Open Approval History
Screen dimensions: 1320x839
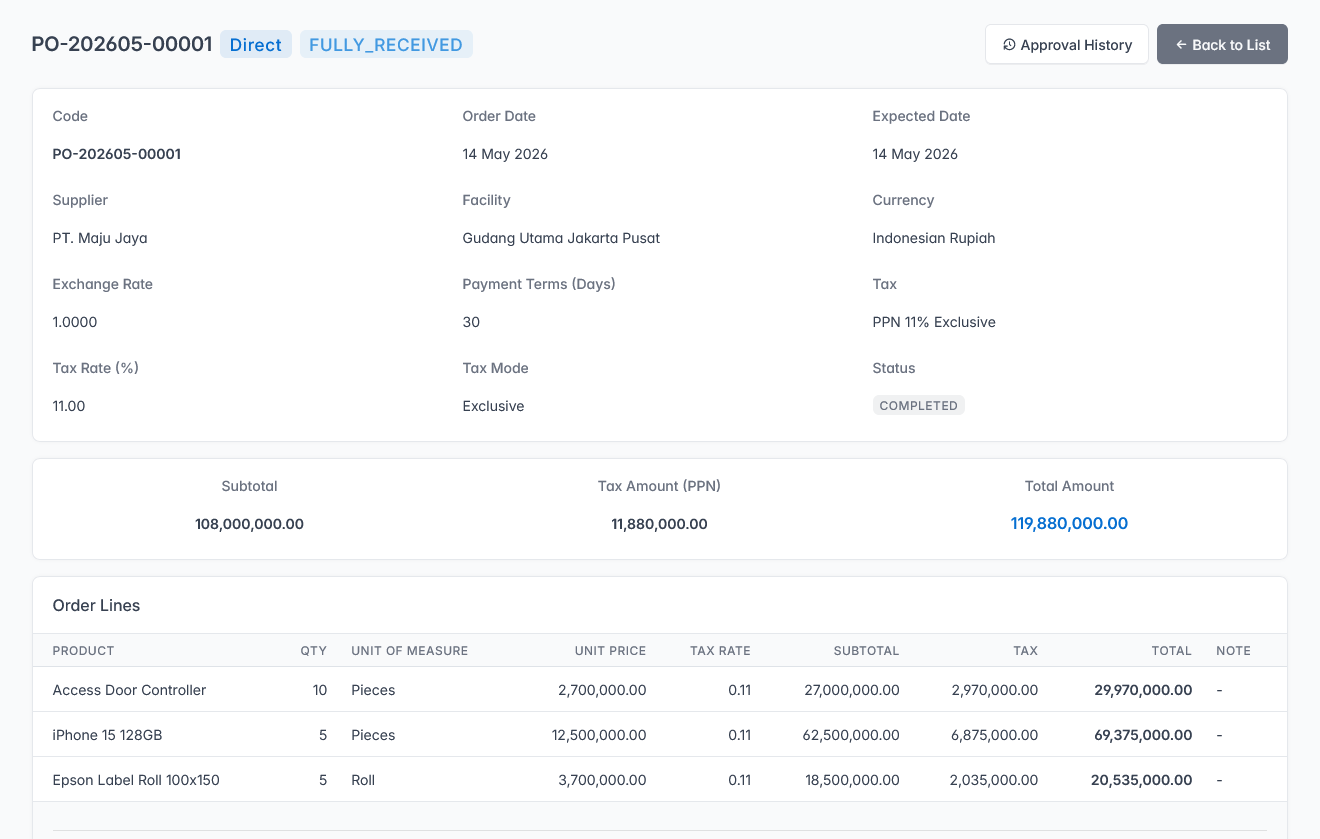click(x=1067, y=44)
